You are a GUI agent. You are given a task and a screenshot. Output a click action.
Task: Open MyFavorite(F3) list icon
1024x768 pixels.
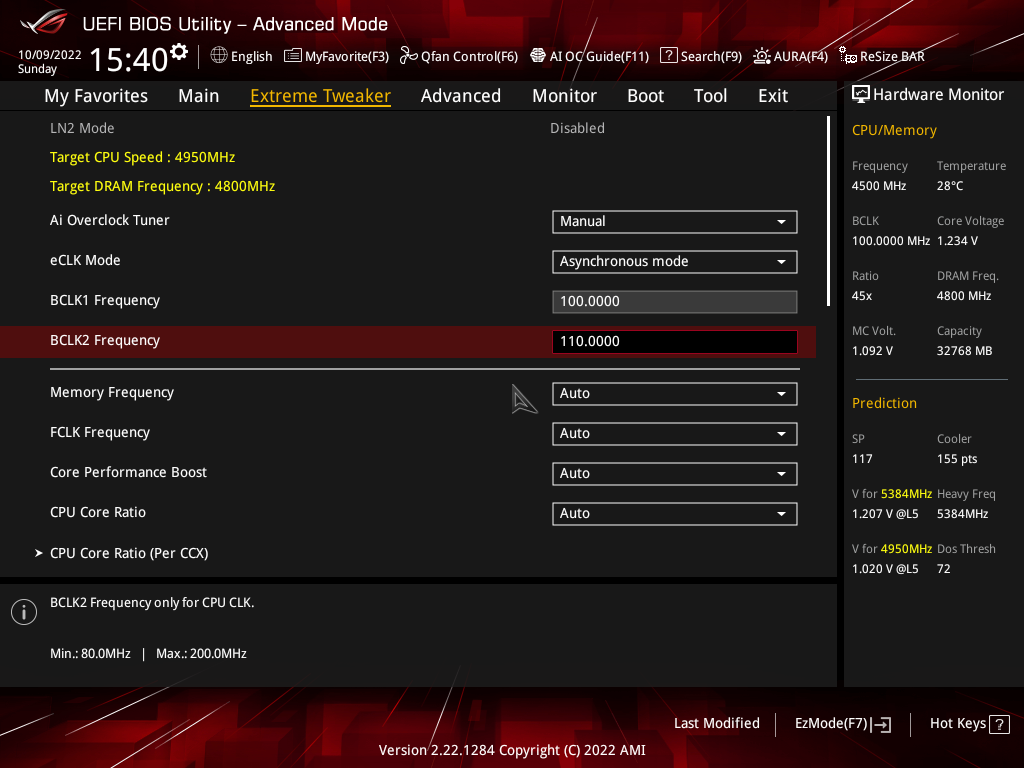293,56
